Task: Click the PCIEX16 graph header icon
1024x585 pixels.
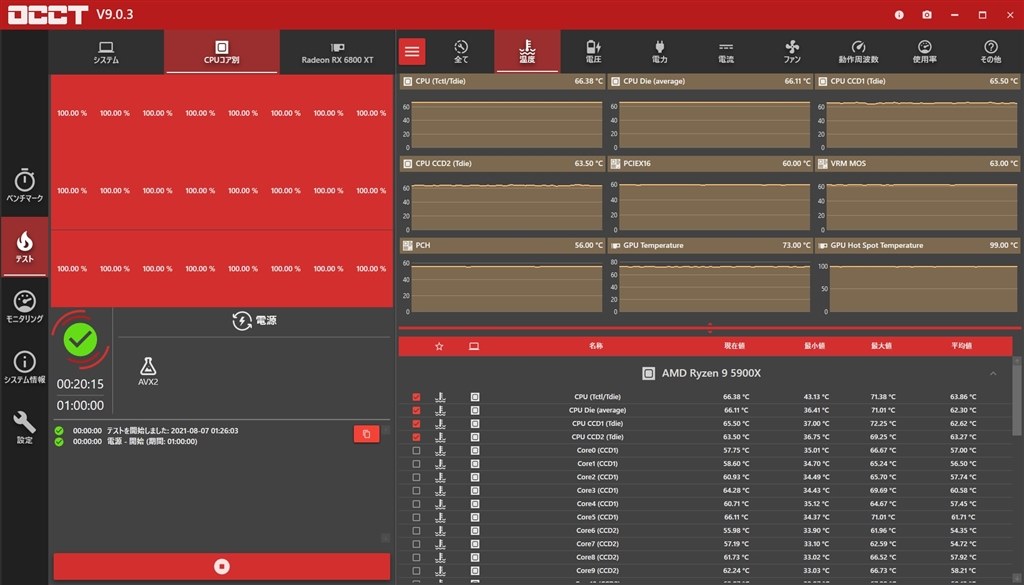Action: (x=615, y=163)
